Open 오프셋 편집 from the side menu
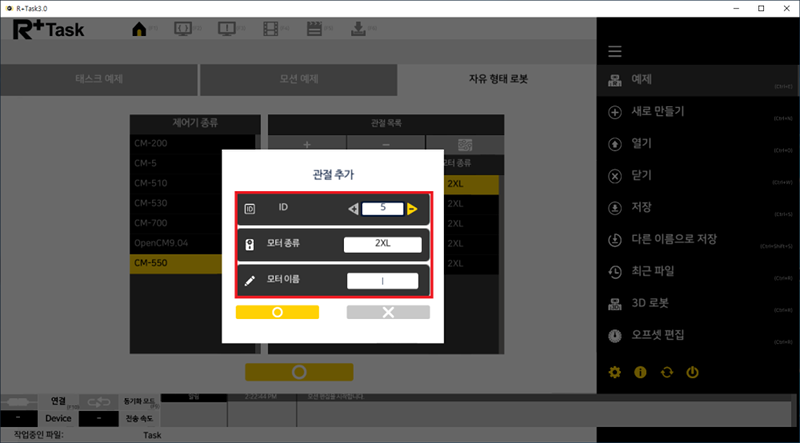This screenshot has height=443, width=800. pos(657,333)
